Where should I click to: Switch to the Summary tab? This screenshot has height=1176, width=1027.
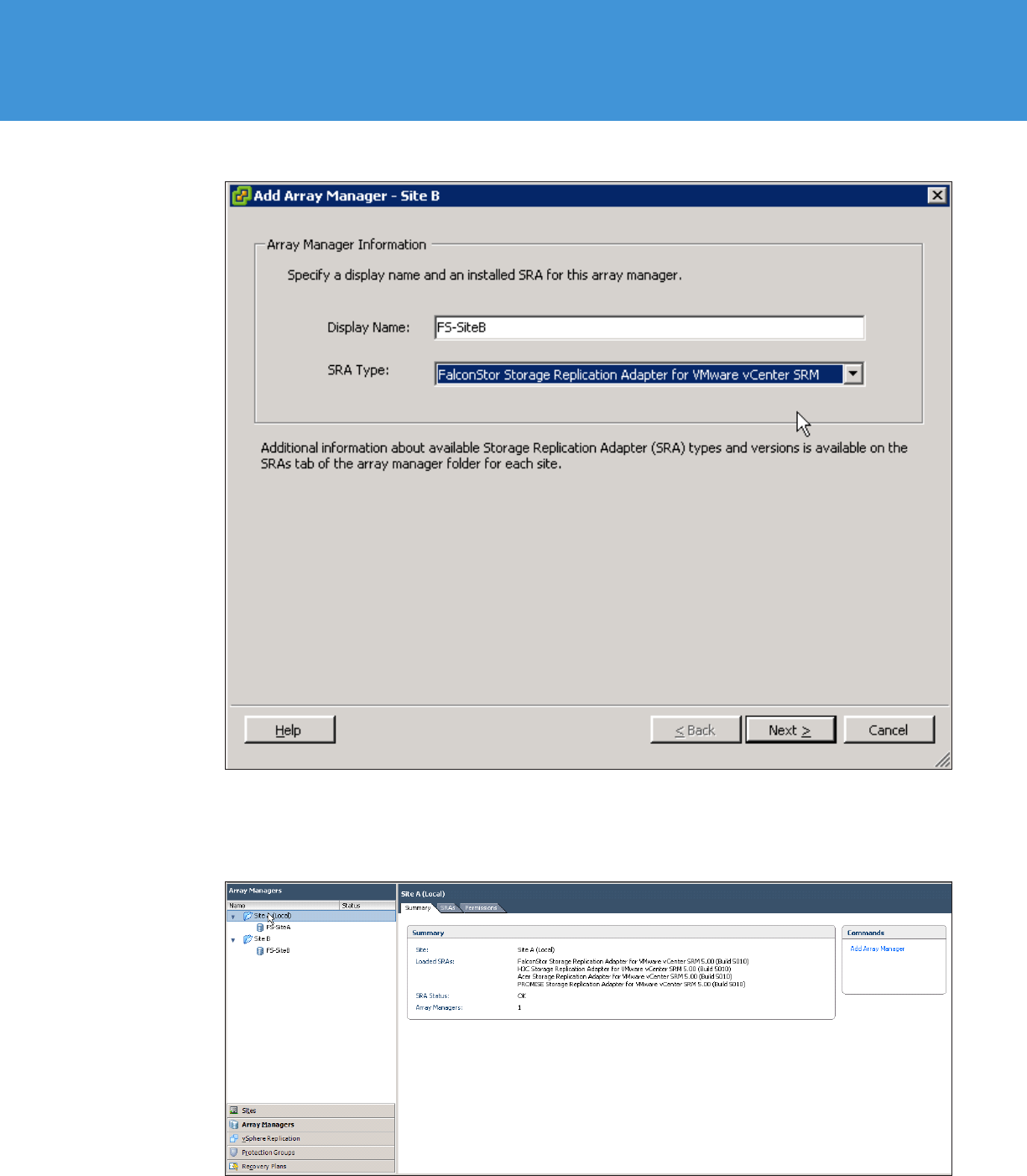(x=418, y=907)
